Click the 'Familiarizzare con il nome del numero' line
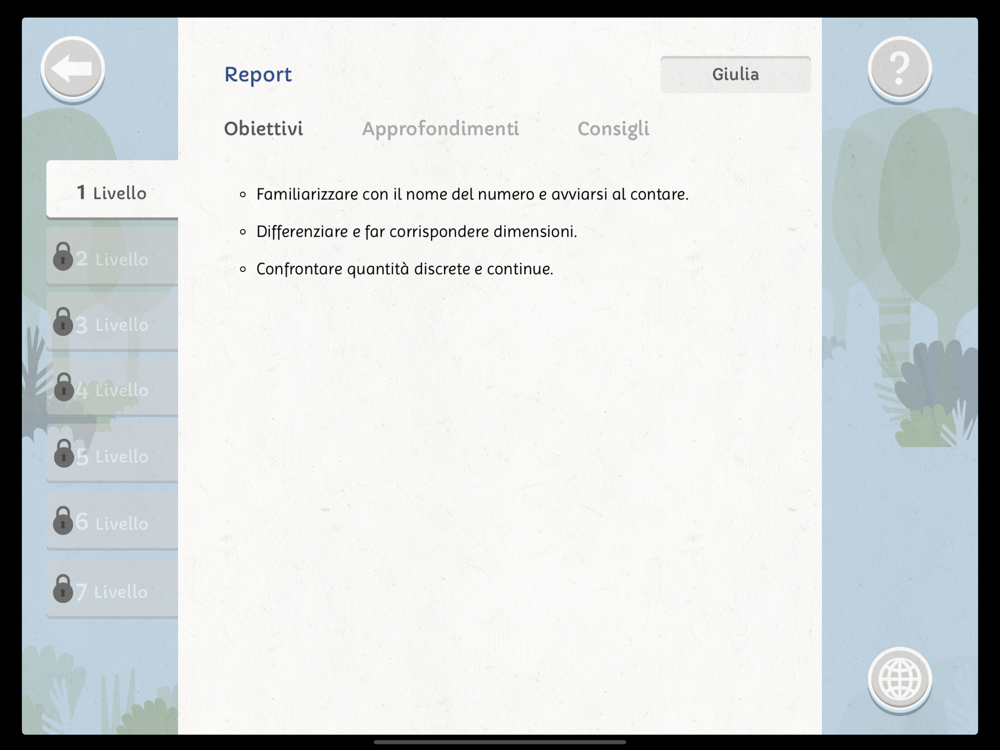The height and width of the screenshot is (750, 1000). tap(472, 194)
